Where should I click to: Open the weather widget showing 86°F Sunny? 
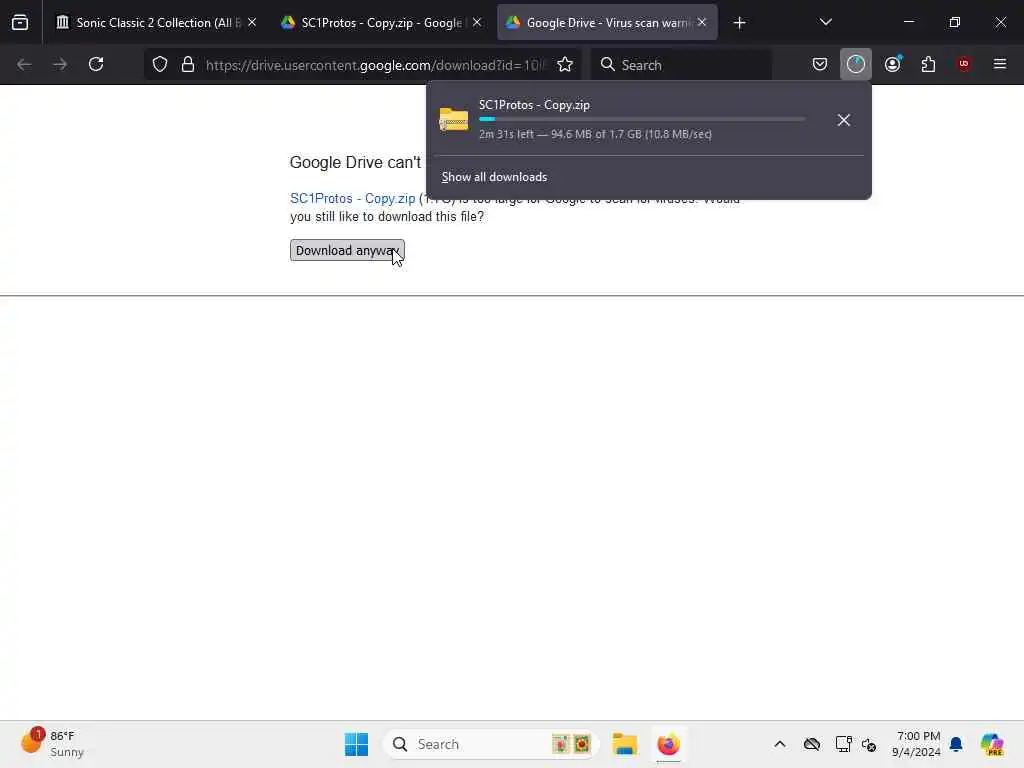(x=53, y=744)
